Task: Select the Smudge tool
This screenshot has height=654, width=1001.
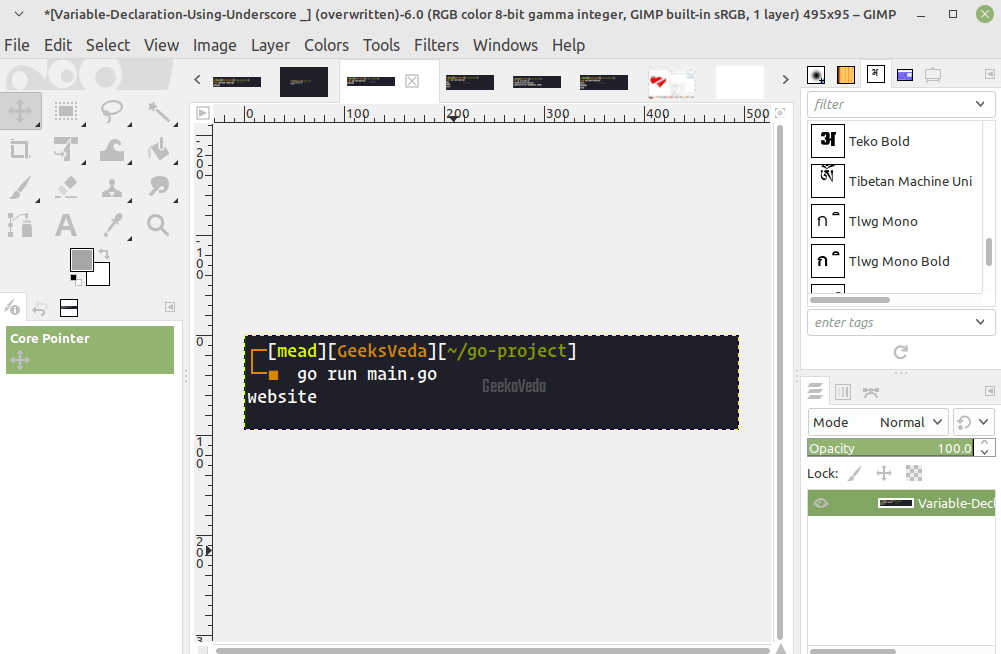Action: tap(158, 187)
